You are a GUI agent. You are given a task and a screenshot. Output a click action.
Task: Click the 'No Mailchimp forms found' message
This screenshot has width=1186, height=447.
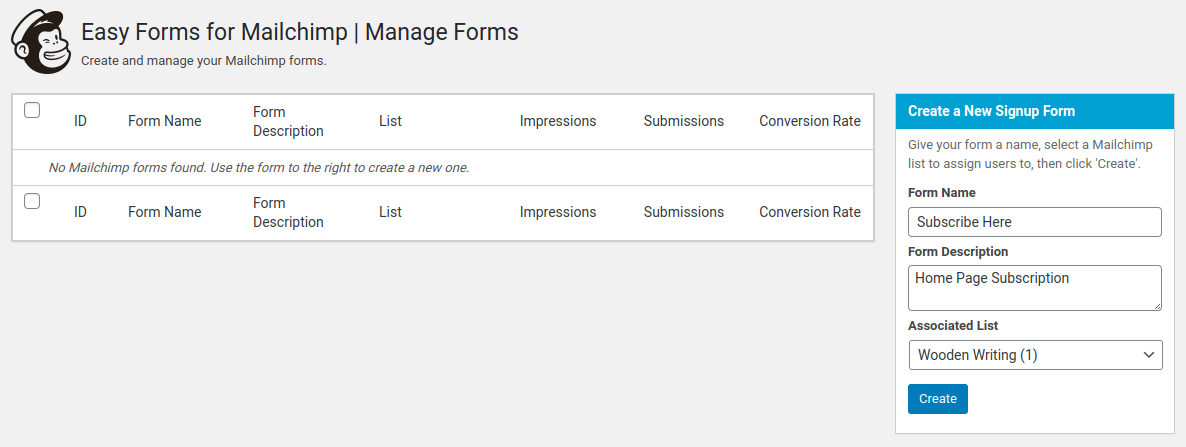point(259,168)
